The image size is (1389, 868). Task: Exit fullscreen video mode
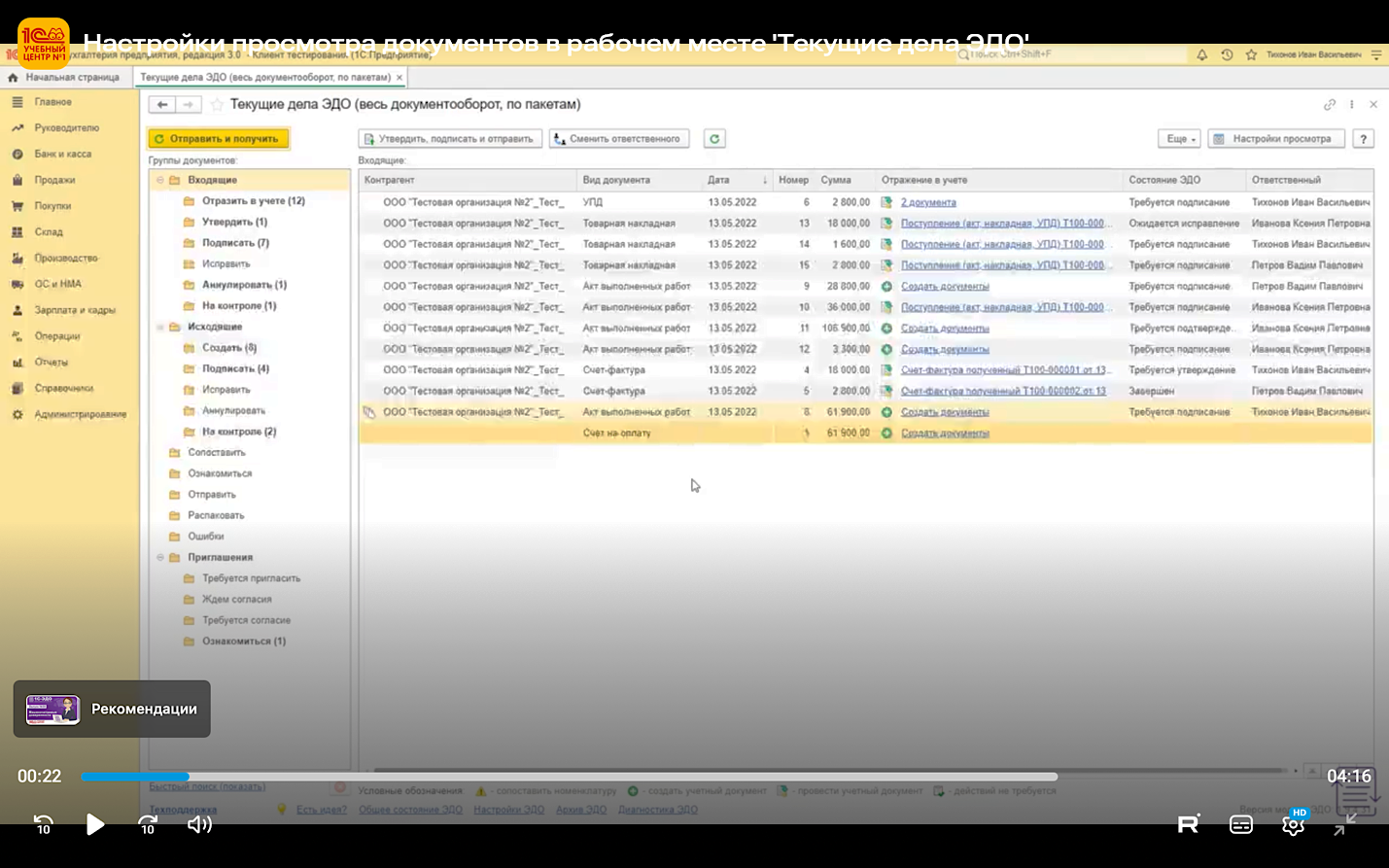click(1344, 825)
